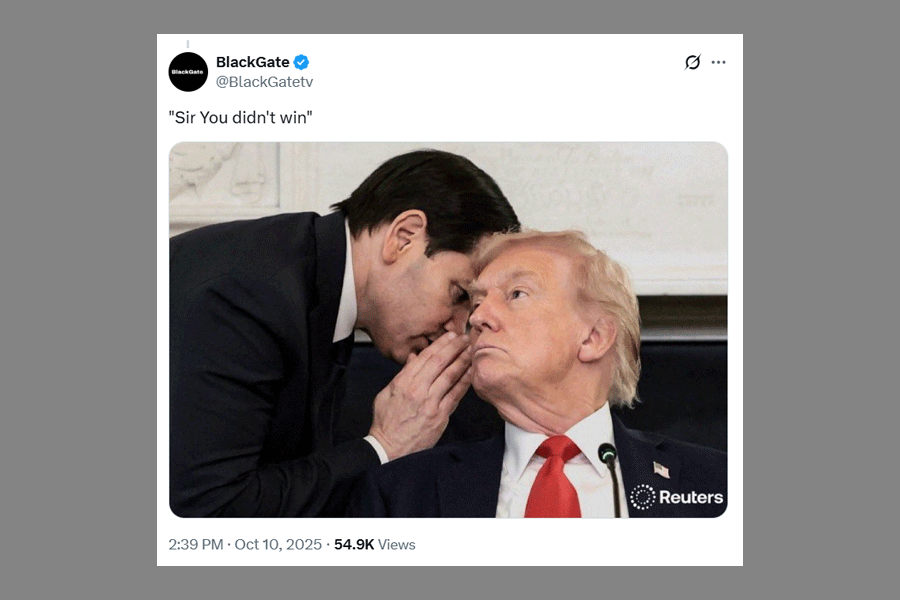Open the Grok explain-post icon
This screenshot has height=600, width=900.
click(693, 62)
